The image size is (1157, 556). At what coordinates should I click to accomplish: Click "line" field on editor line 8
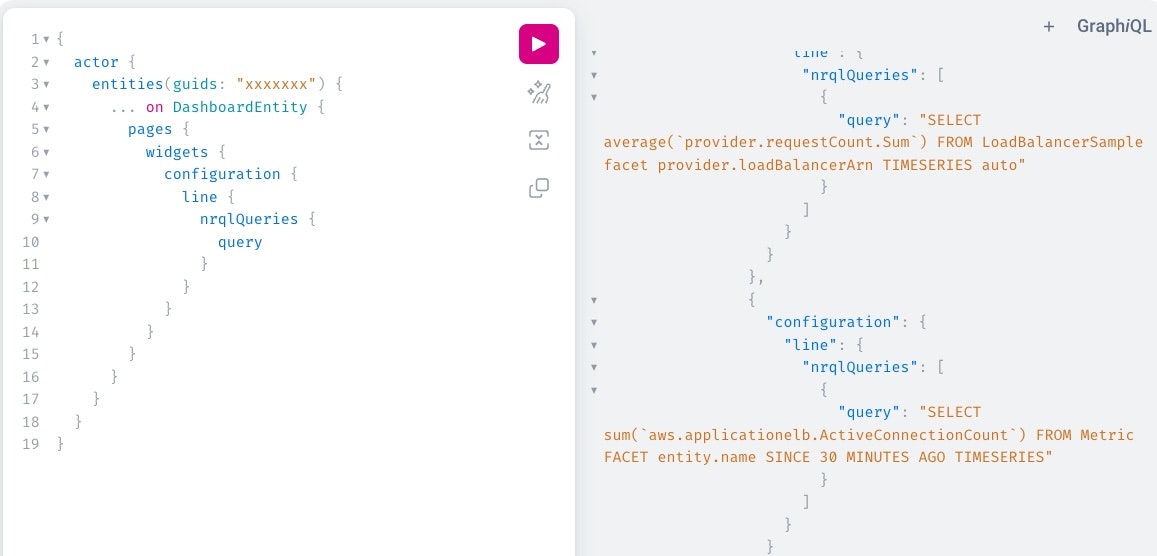pyautogui.click(x=200, y=197)
